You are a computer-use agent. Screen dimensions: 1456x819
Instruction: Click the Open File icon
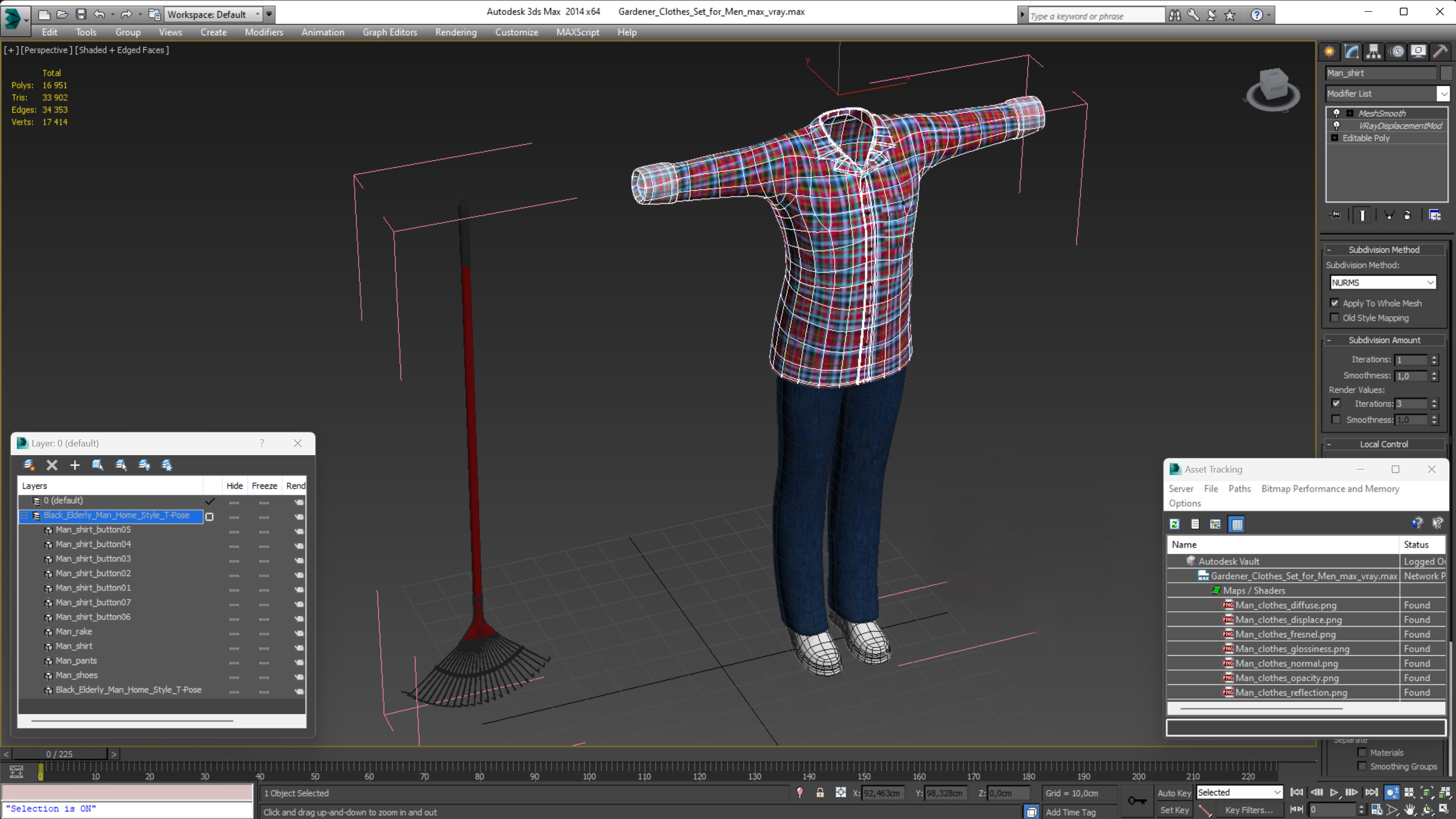coord(62,14)
